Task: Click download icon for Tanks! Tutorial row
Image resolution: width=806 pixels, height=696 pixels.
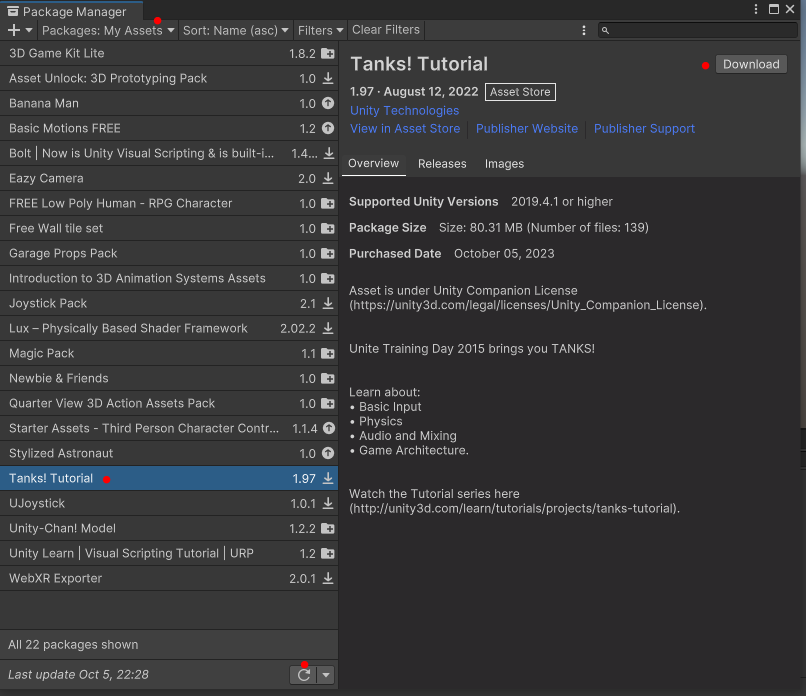Action: point(328,479)
